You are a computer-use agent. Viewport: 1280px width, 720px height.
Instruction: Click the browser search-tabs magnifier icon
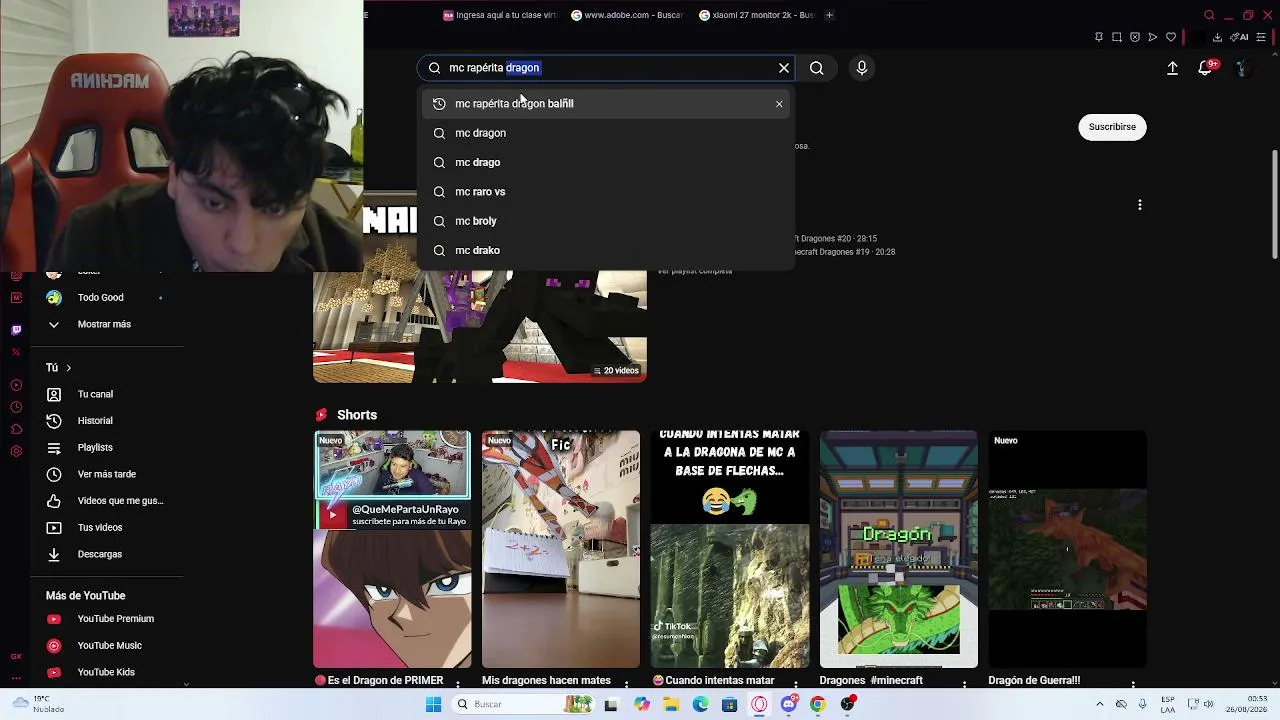pos(1209,15)
